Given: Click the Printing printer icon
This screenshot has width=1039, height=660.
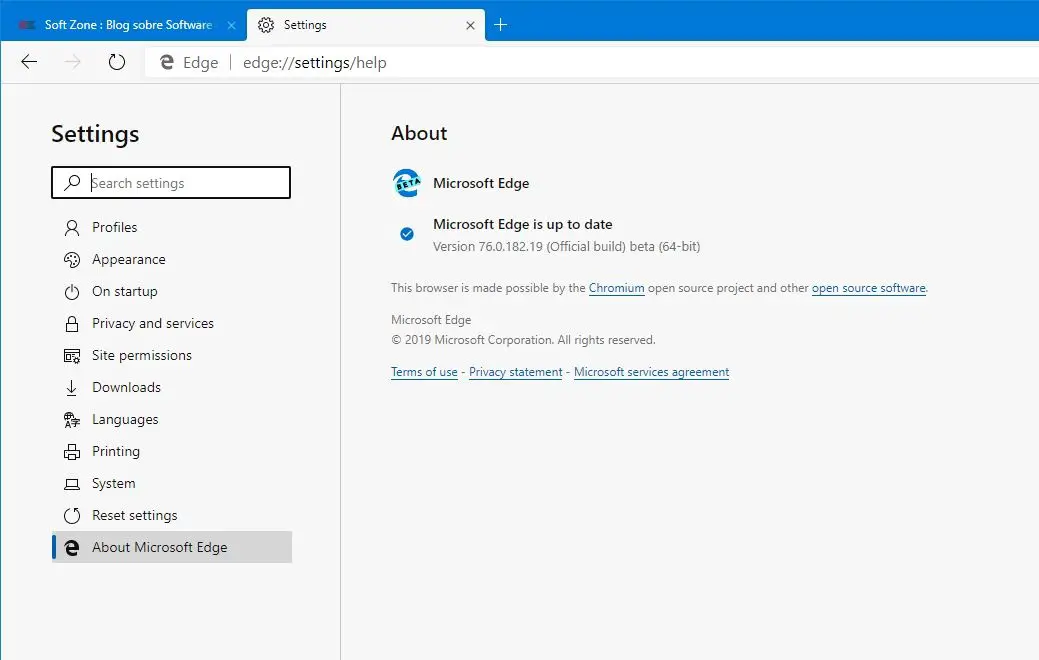Looking at the screenshot, I should point(72,452).
